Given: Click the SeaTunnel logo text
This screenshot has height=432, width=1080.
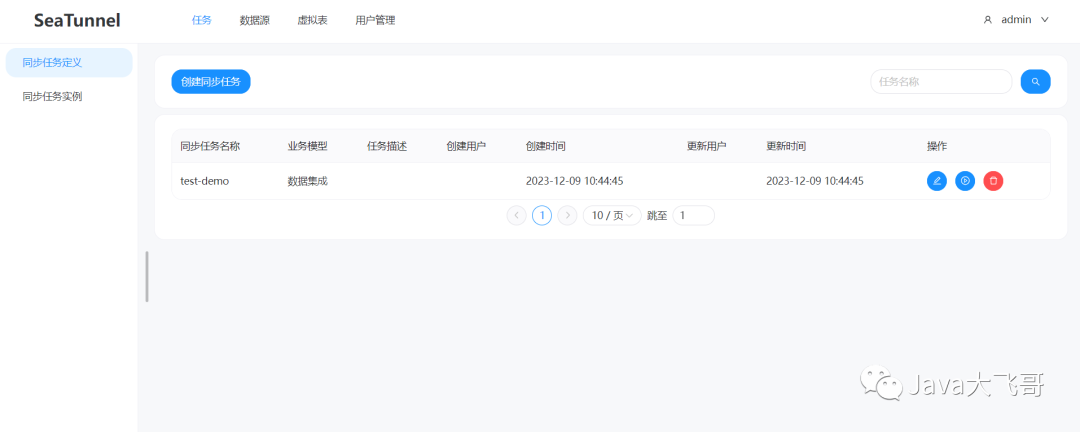Looking at the screenshot, I should pos(77,21).
